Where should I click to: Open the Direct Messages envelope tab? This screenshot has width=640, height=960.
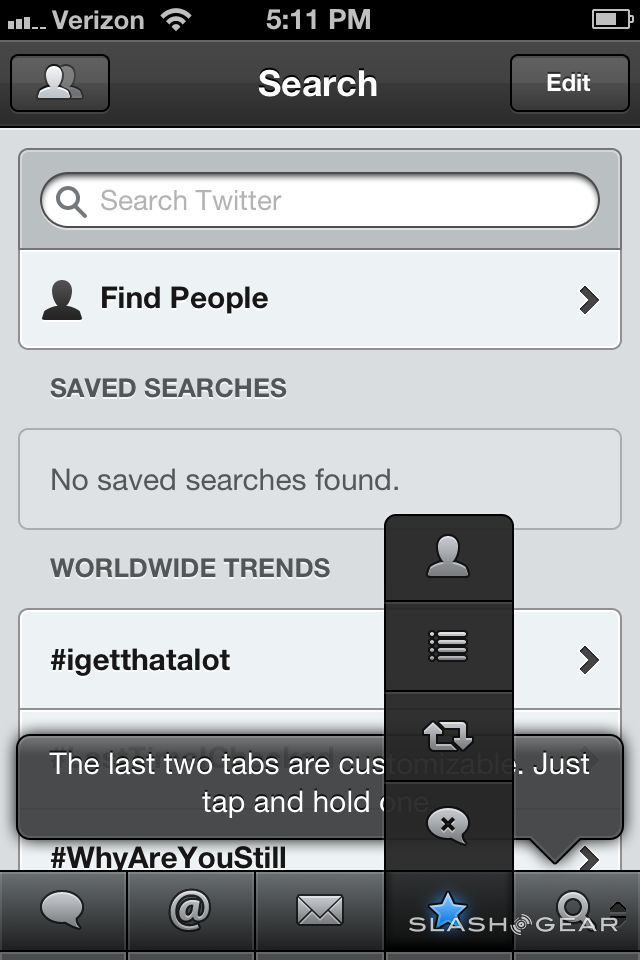320,910
